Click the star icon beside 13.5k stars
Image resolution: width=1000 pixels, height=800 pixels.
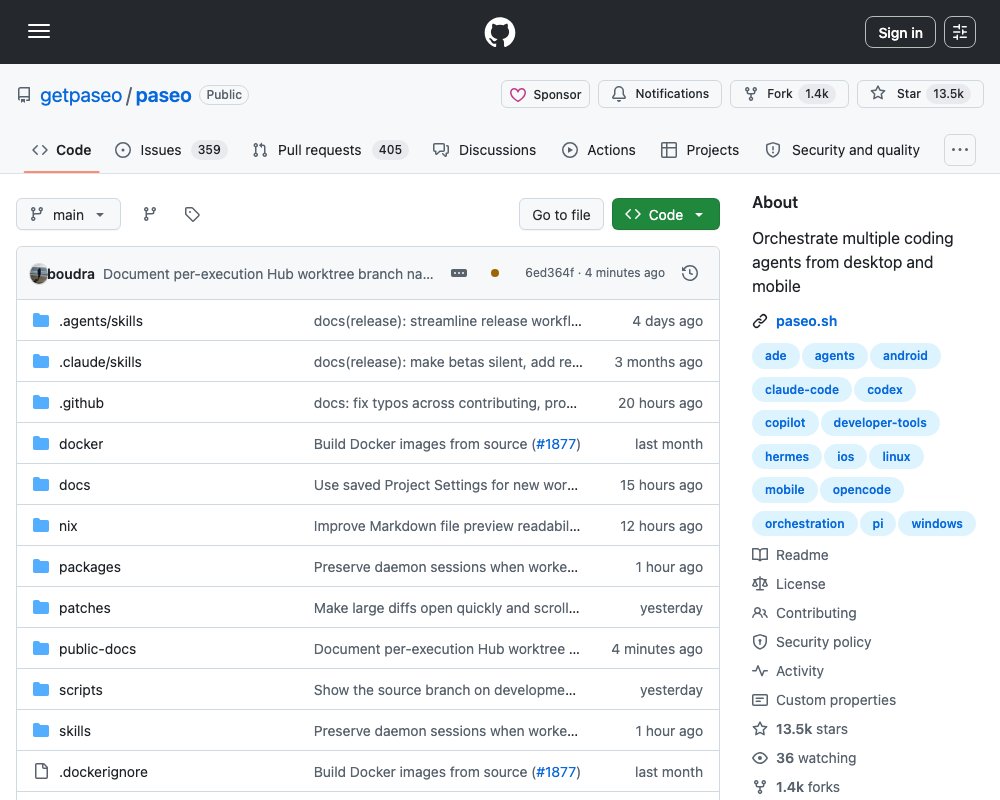[x=760, y=729]
